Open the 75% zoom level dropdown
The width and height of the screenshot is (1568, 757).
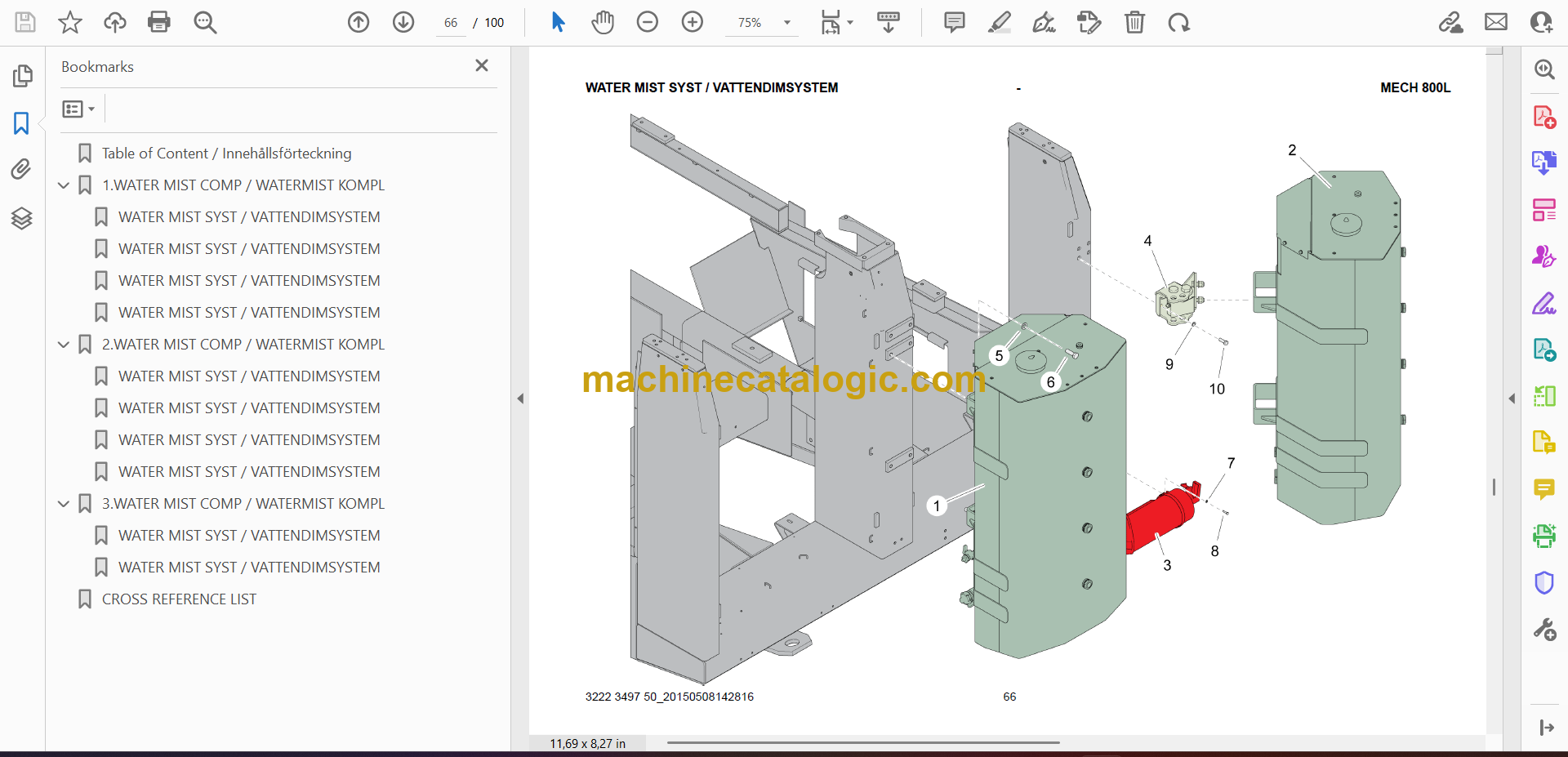787,23
